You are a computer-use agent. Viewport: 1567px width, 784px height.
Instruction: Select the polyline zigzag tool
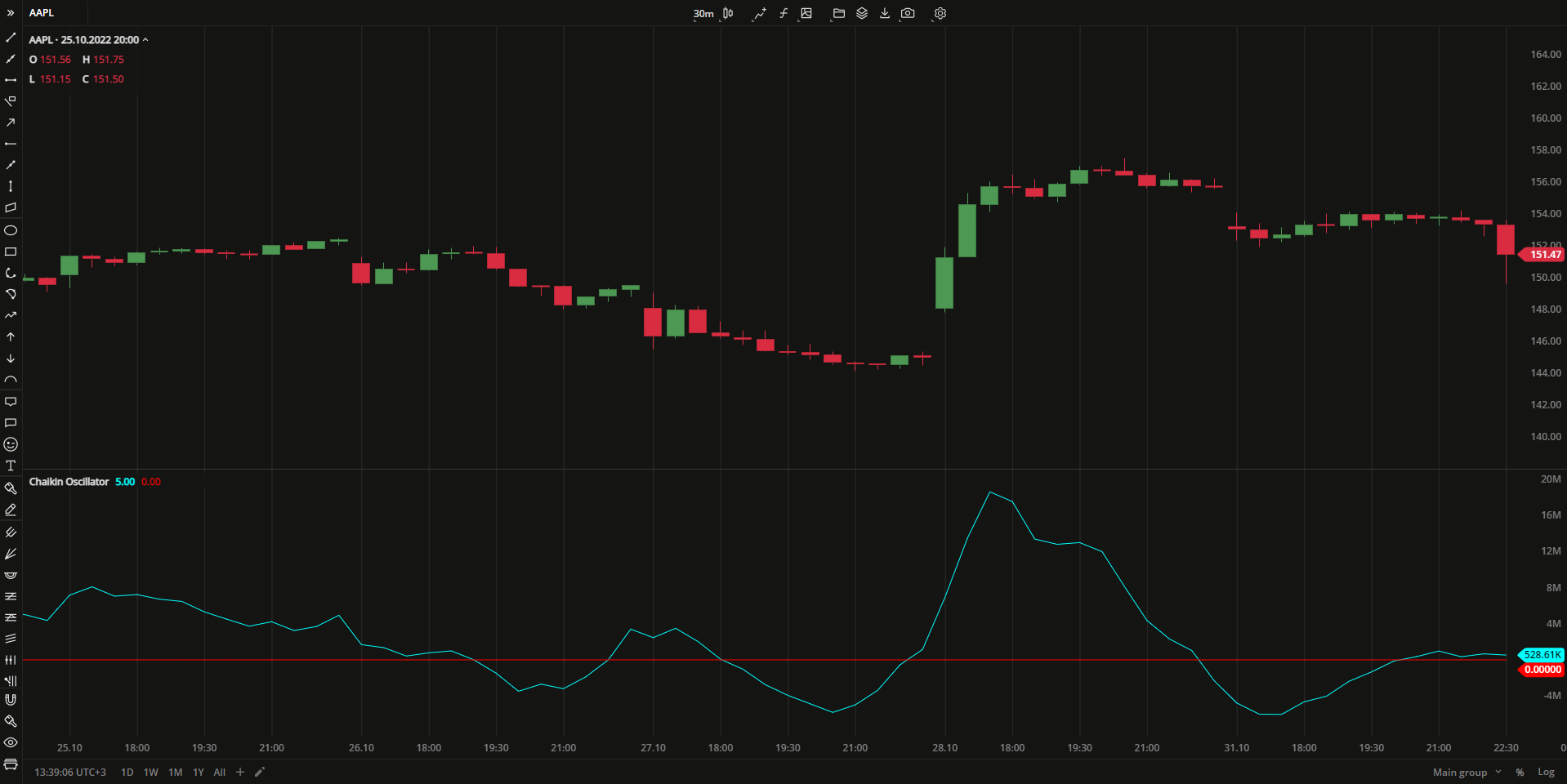click(x=11, y=315)
